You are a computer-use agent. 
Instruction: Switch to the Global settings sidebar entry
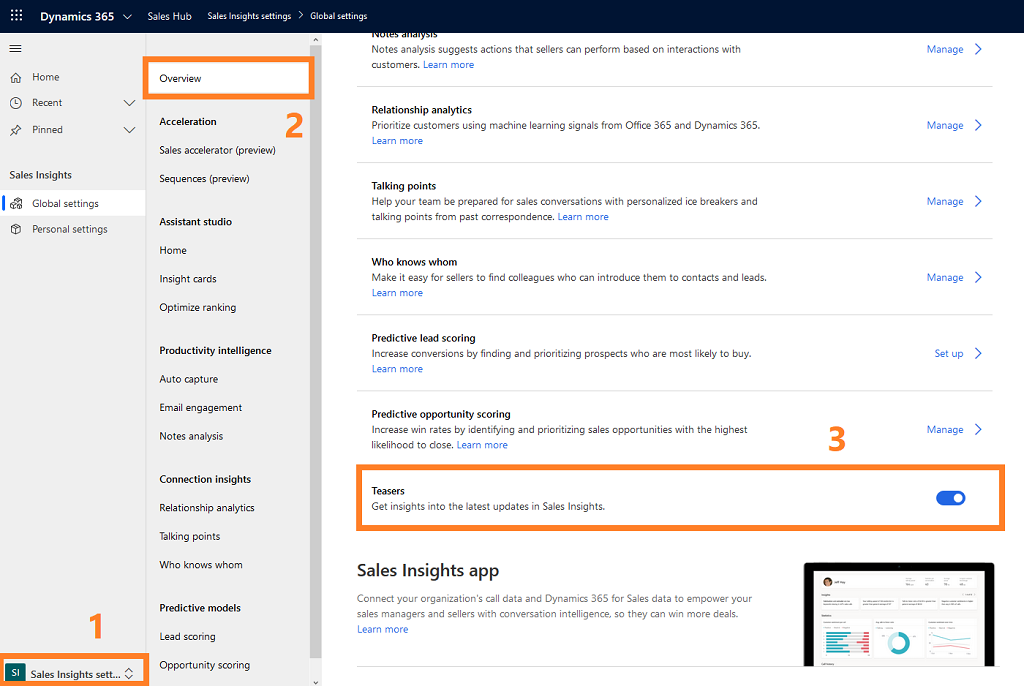(64, 202)
